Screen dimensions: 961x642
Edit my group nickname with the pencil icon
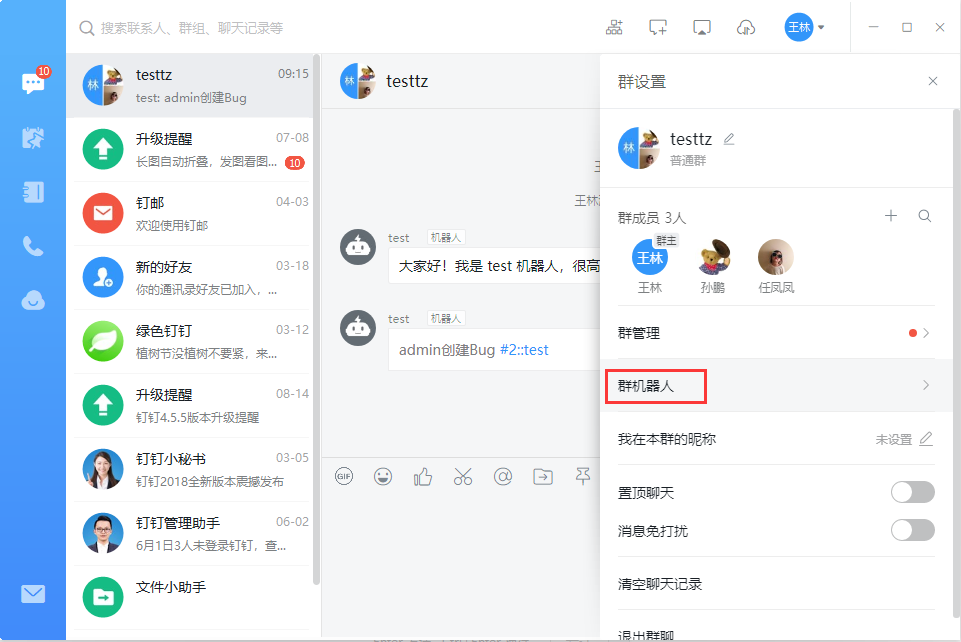pyautogui.click(x=926, y=439)
